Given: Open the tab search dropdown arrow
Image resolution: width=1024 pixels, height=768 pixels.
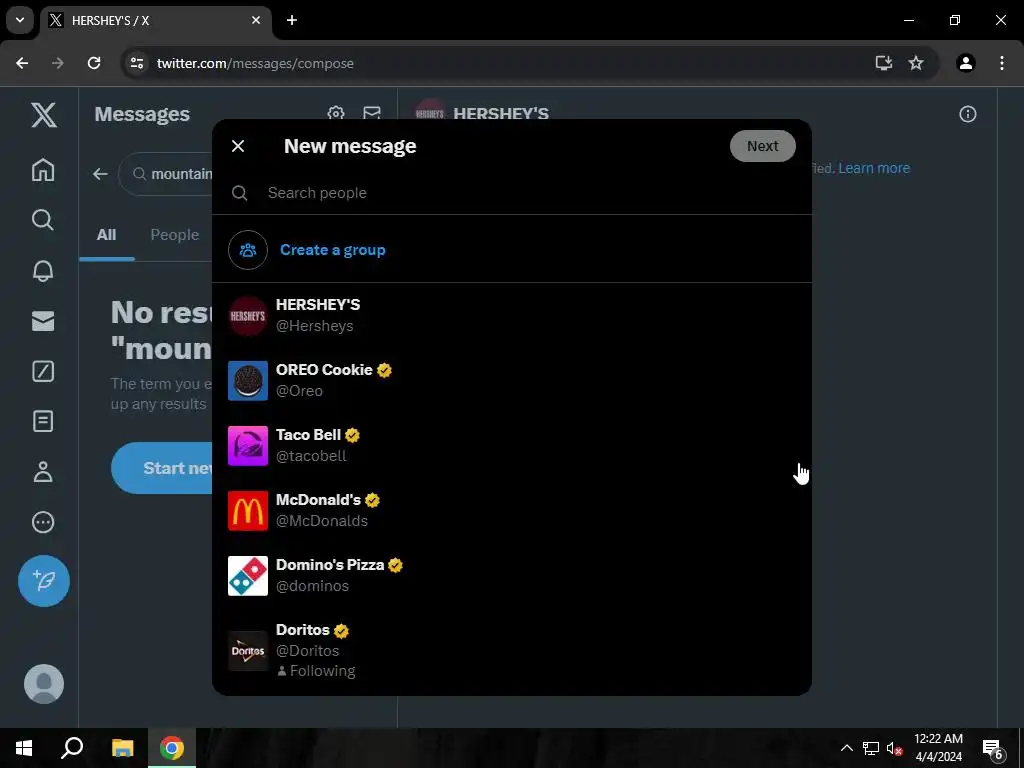Looking at the screenshot, I should coord(20,20).
